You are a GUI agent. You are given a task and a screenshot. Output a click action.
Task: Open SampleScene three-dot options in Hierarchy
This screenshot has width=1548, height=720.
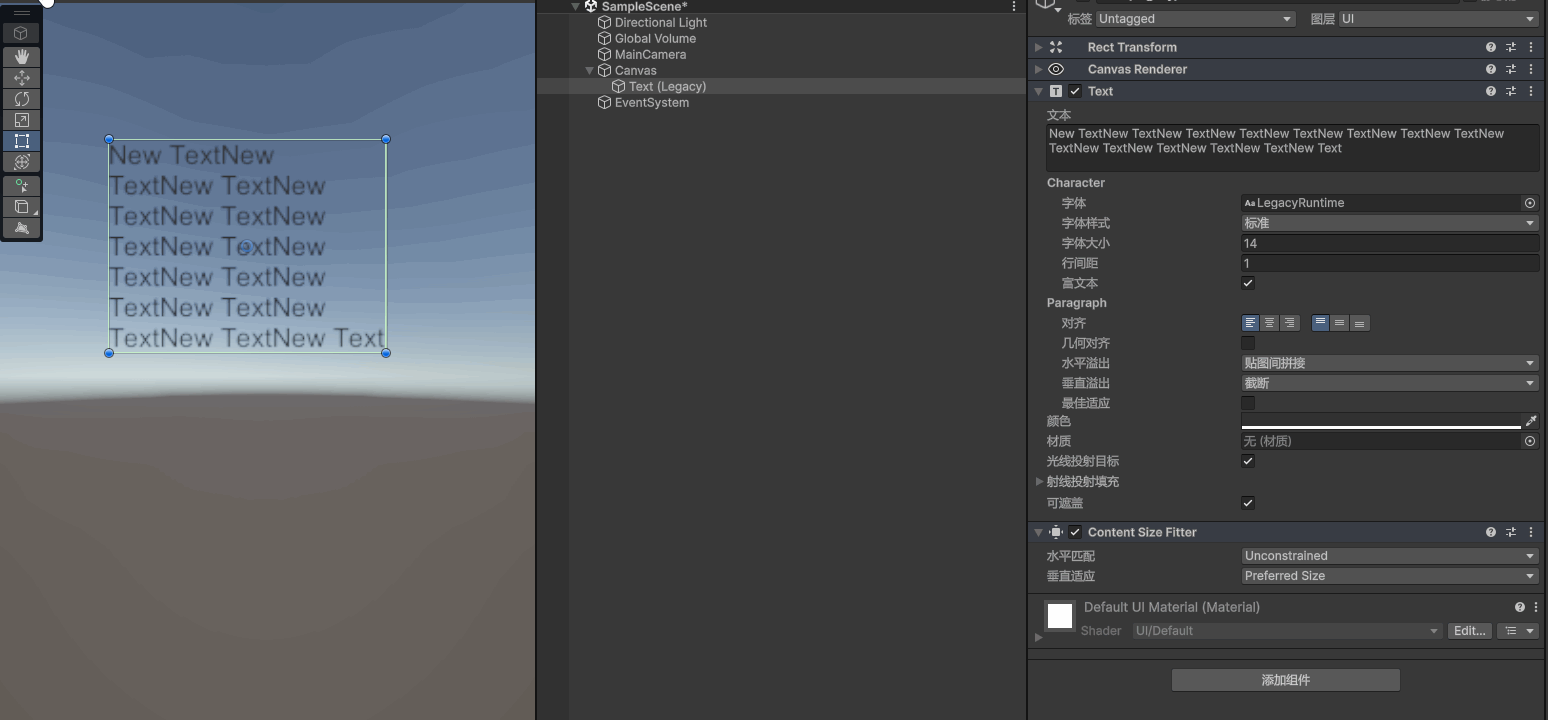click(1014, 6)
